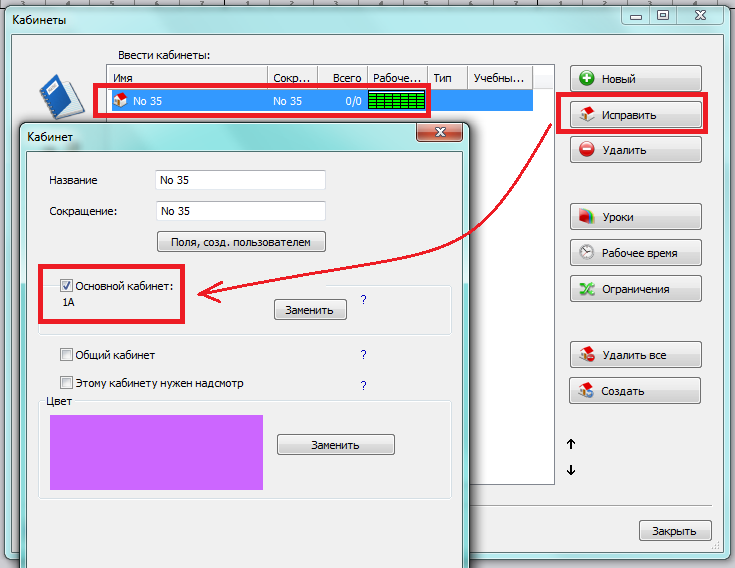735x568 pixels.
Task: Click Удалить все button
Action: (x=636, y=355)
